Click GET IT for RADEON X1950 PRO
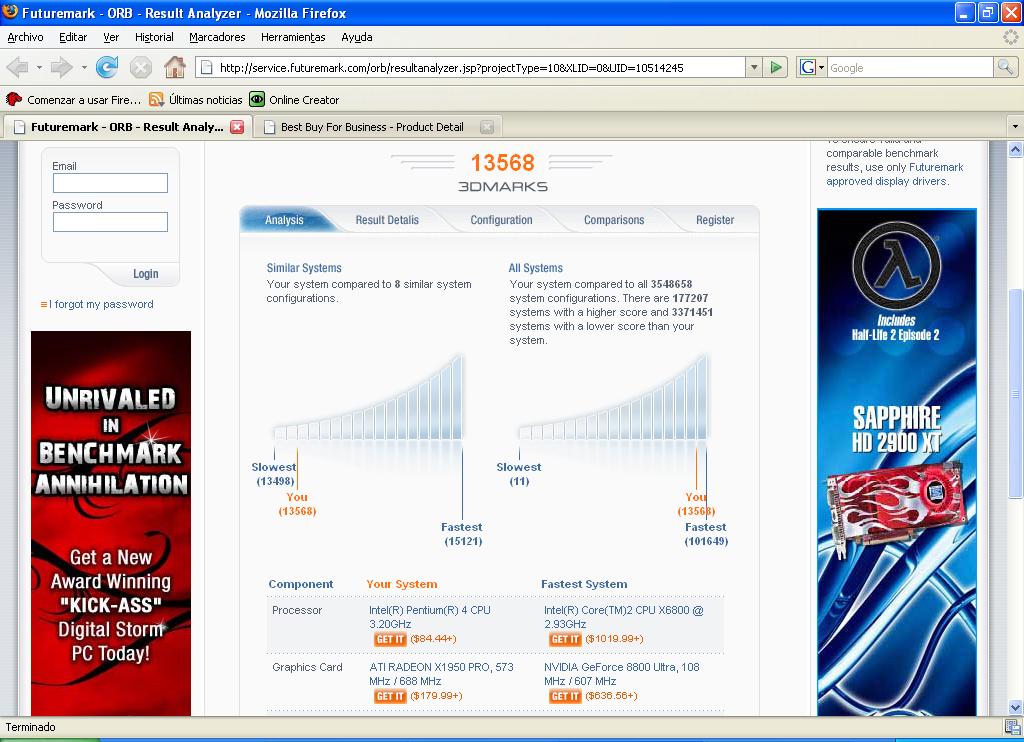 (x=391, y=696)
